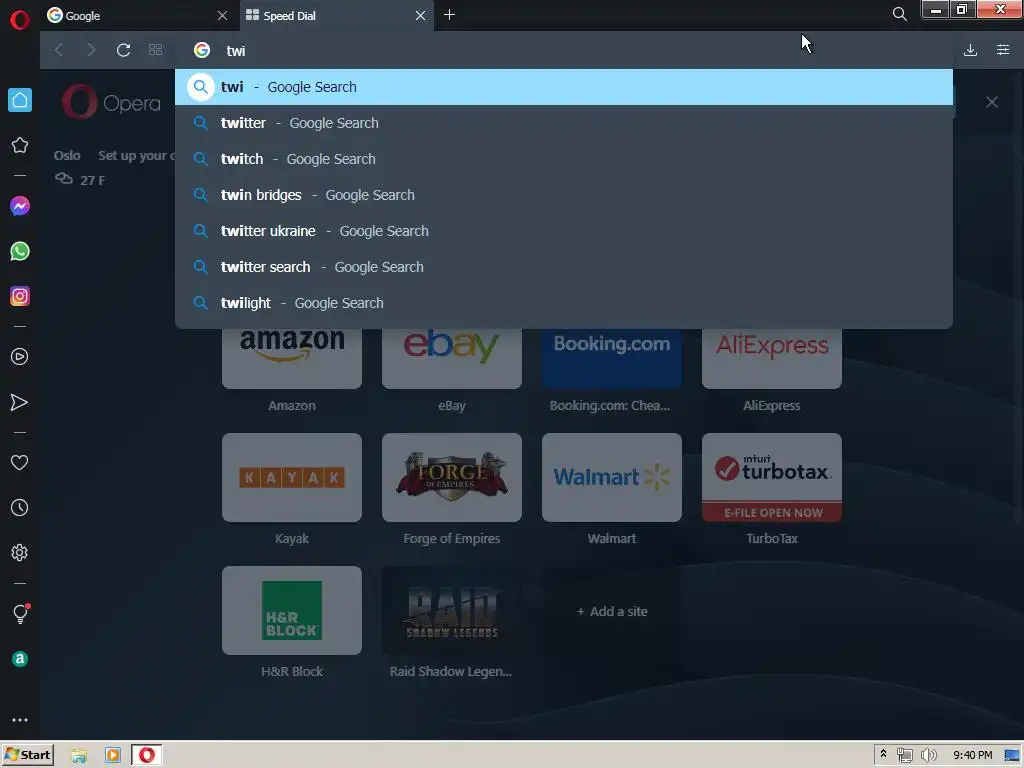Select the 'twitch' search suggestion
Image resolution: width=1024 pixels, height=768 pixels.
click(x=564, y=159)
